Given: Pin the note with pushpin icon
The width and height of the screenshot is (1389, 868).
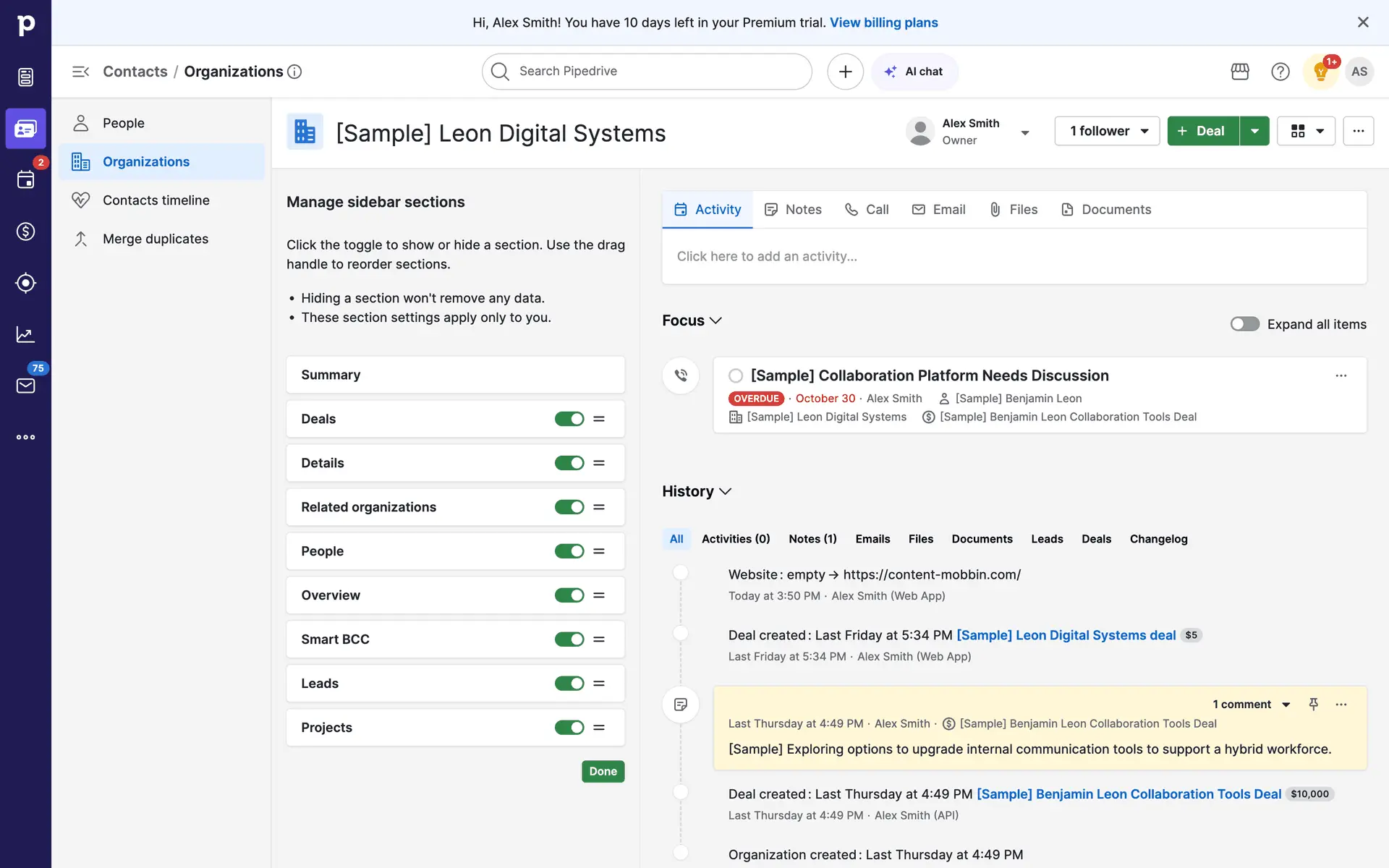Looking at the screenshot, I should click(x=1313, y=704).
